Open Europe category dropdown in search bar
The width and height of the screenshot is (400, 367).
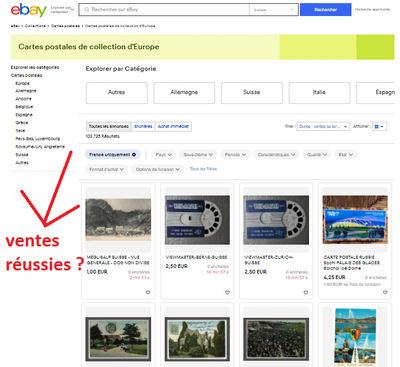point(273,10)
